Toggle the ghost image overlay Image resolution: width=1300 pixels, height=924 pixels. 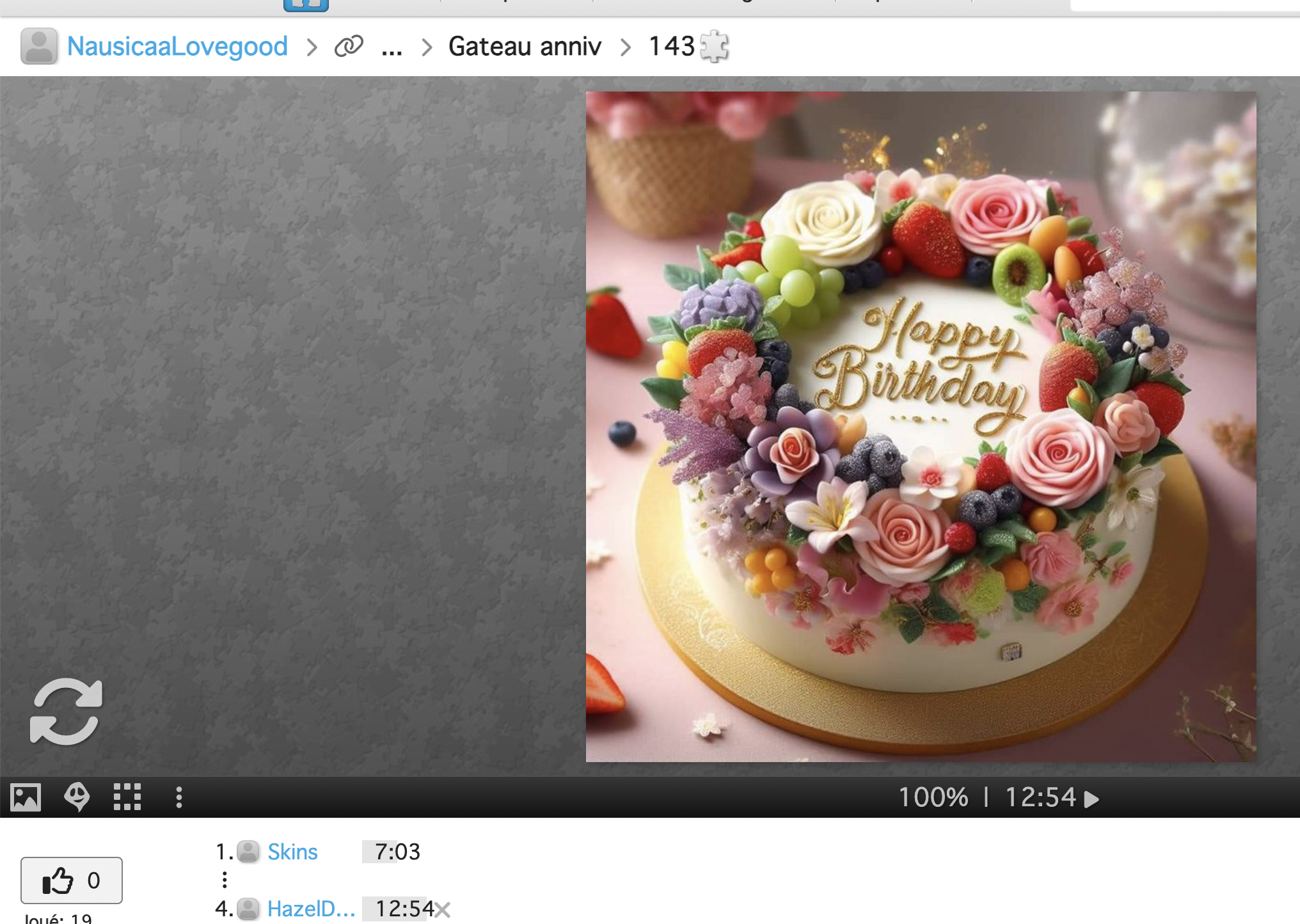77,797
